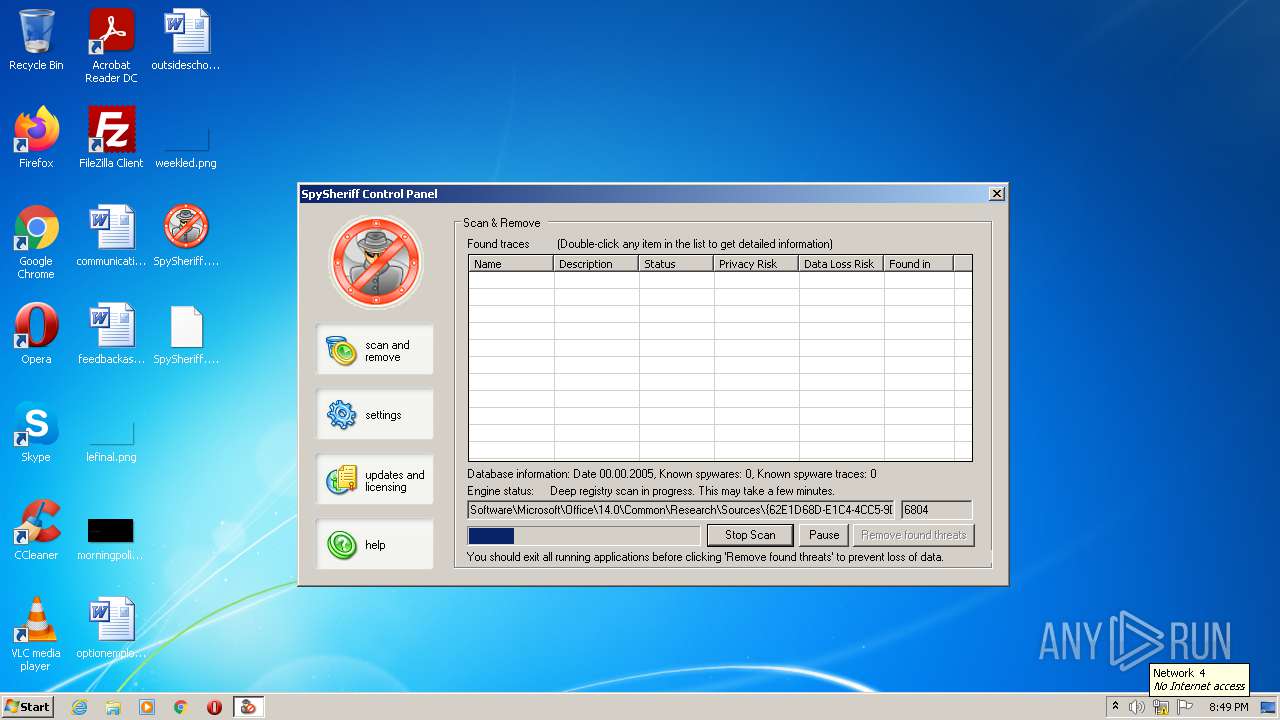Sort by Description column header
Viewport: 1280px width, 720px height.
click(x=596, y=264)
